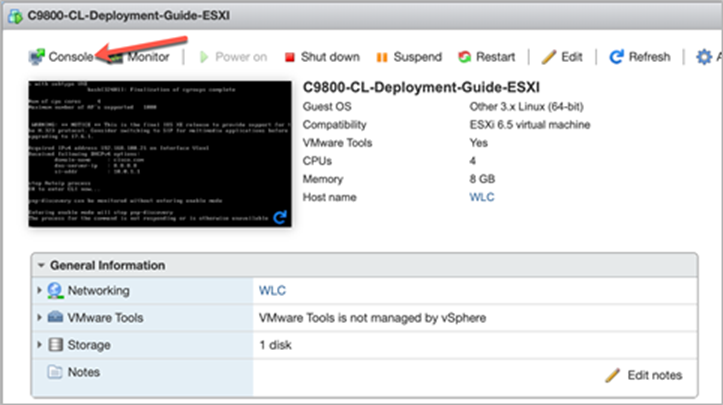Click the VM icon in title bar
Screen dimensions: 723x405
(x=15, y=16)
